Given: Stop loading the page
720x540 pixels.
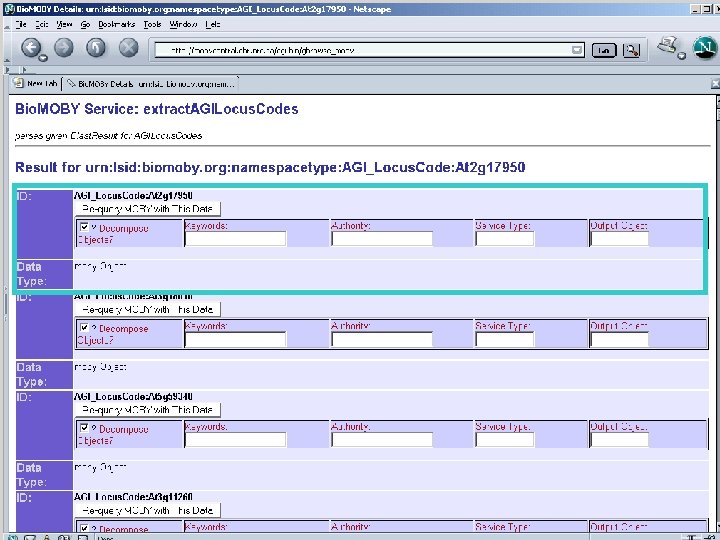Looking at the screenshot, I should pyautogui.click(x=129, y=47).
